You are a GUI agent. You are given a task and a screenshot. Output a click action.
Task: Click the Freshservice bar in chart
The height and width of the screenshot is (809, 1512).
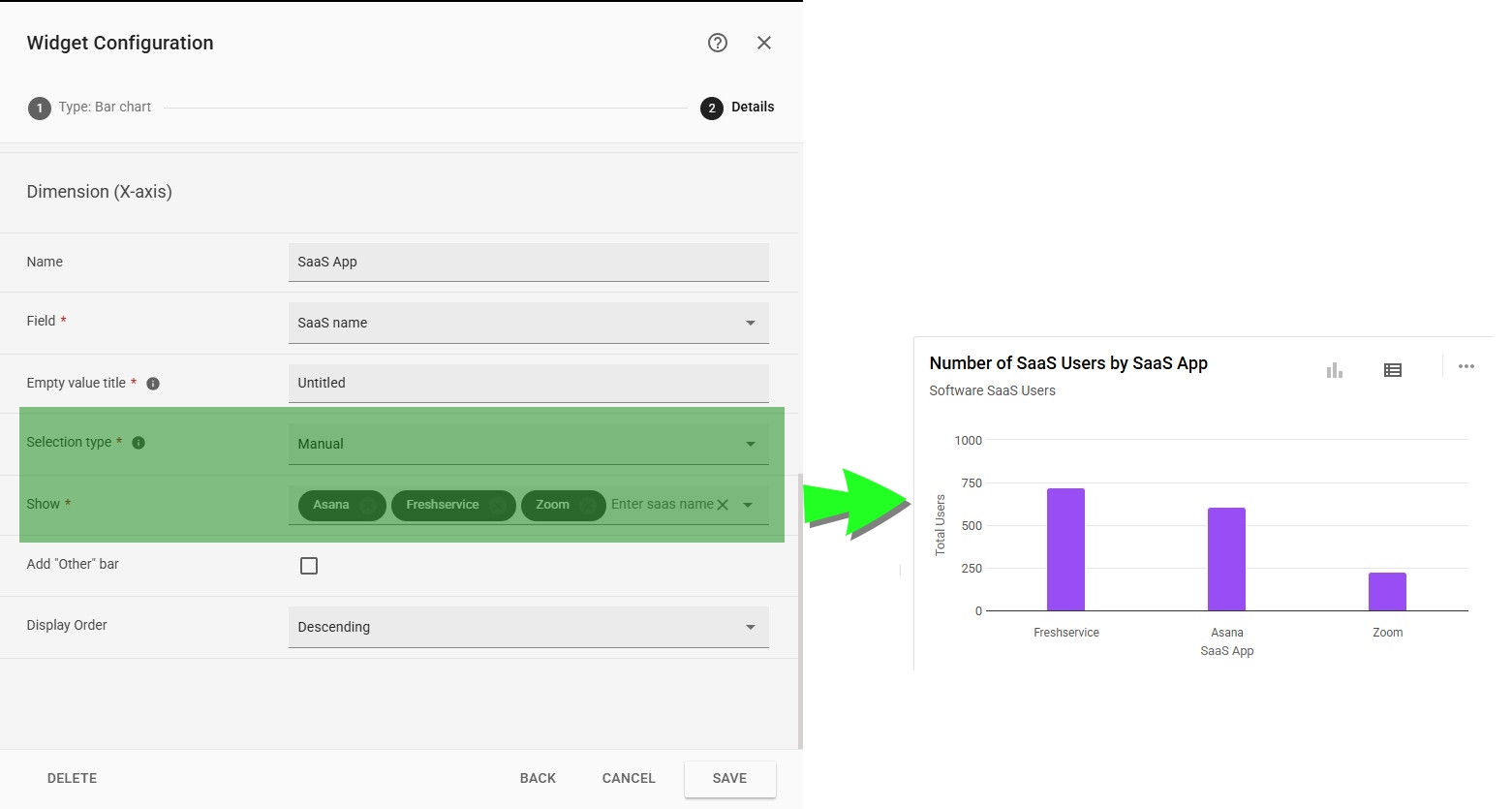(1065, 549)
